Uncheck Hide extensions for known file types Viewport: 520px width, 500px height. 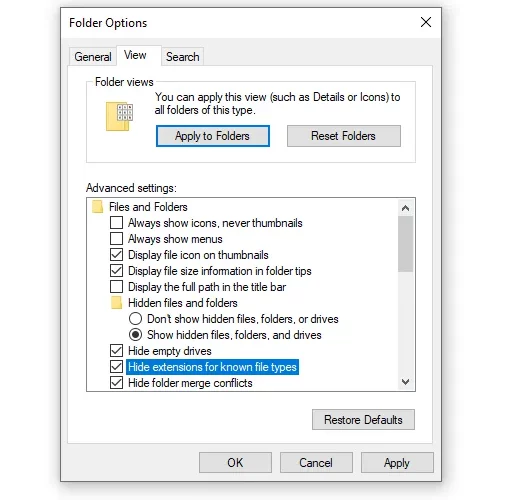tap(116, 367)
